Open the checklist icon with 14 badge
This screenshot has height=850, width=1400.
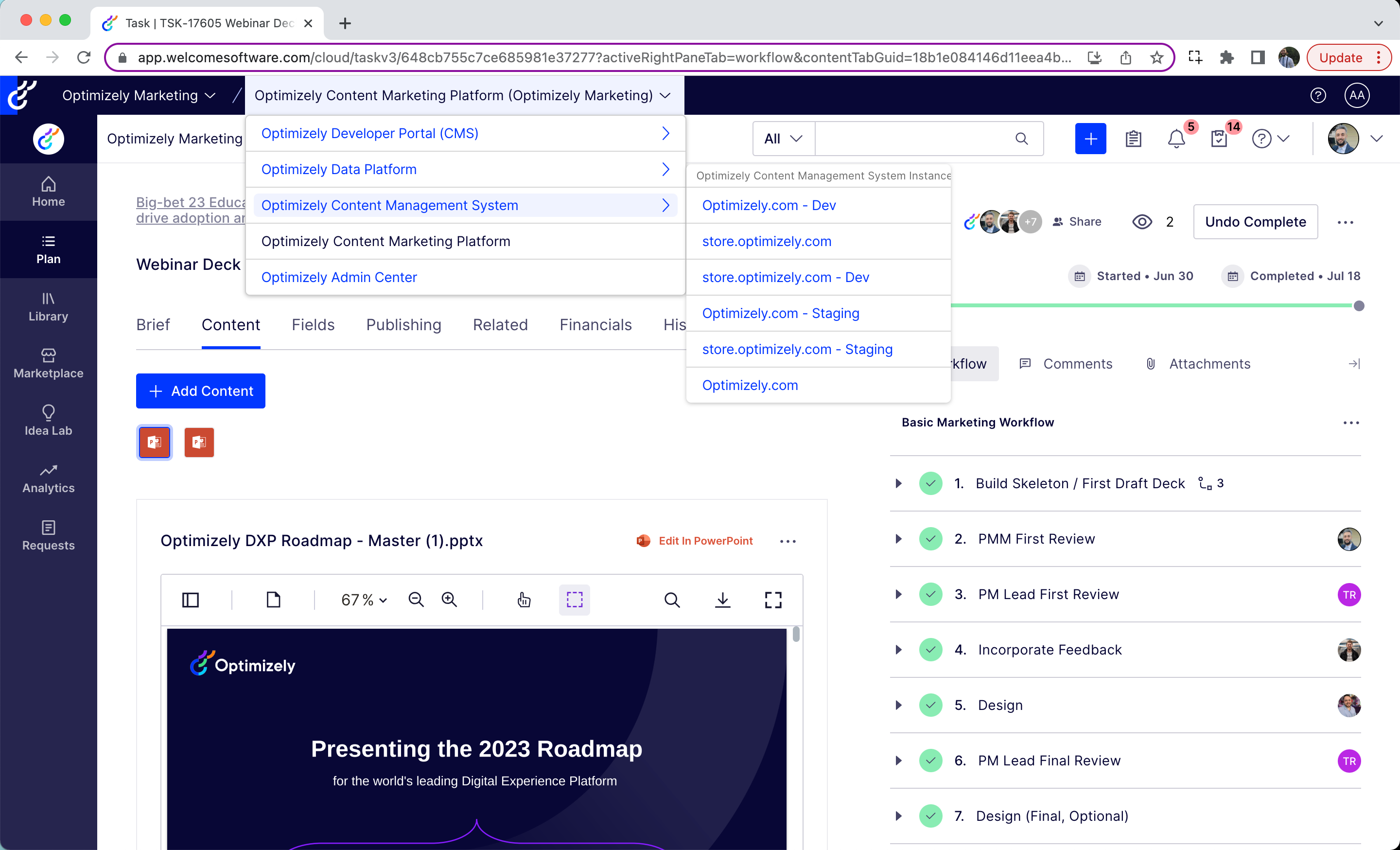(x=1219, y=139)
